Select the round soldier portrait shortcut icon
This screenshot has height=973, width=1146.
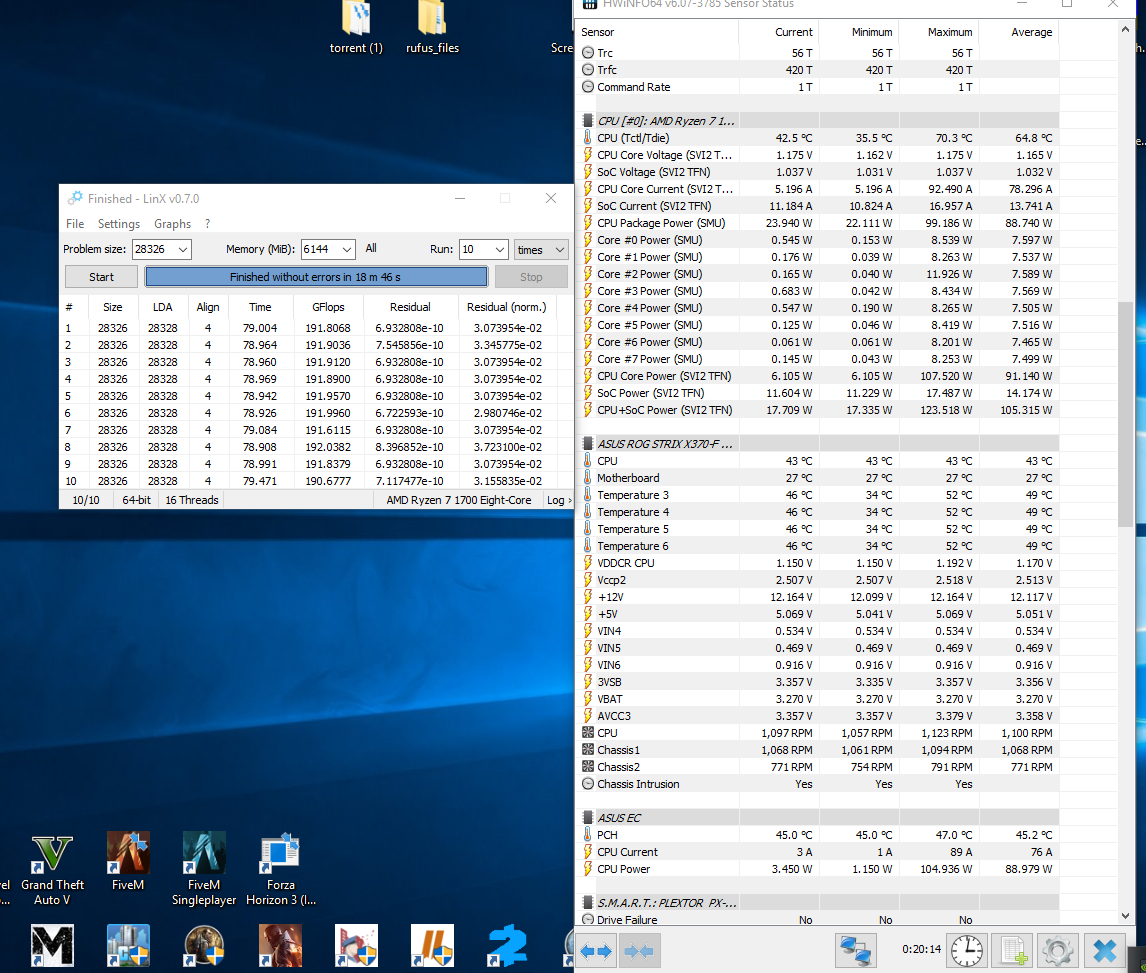pyautogui.click(x=204, y=945)
